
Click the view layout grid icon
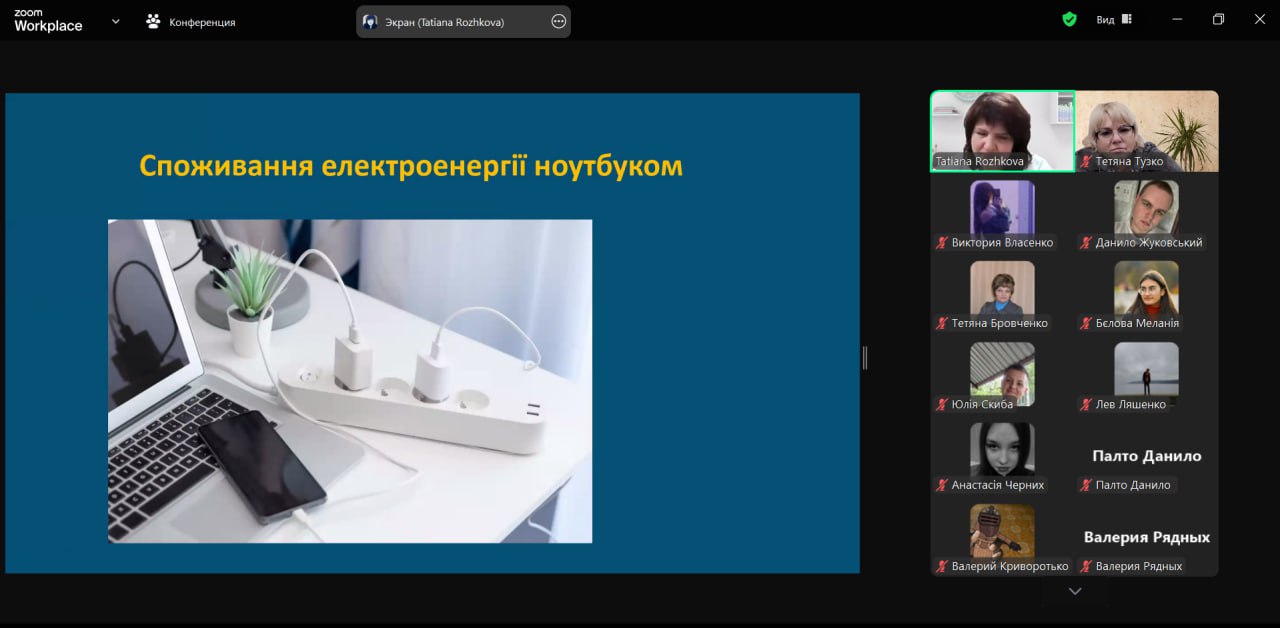[x=1127, y=19]
